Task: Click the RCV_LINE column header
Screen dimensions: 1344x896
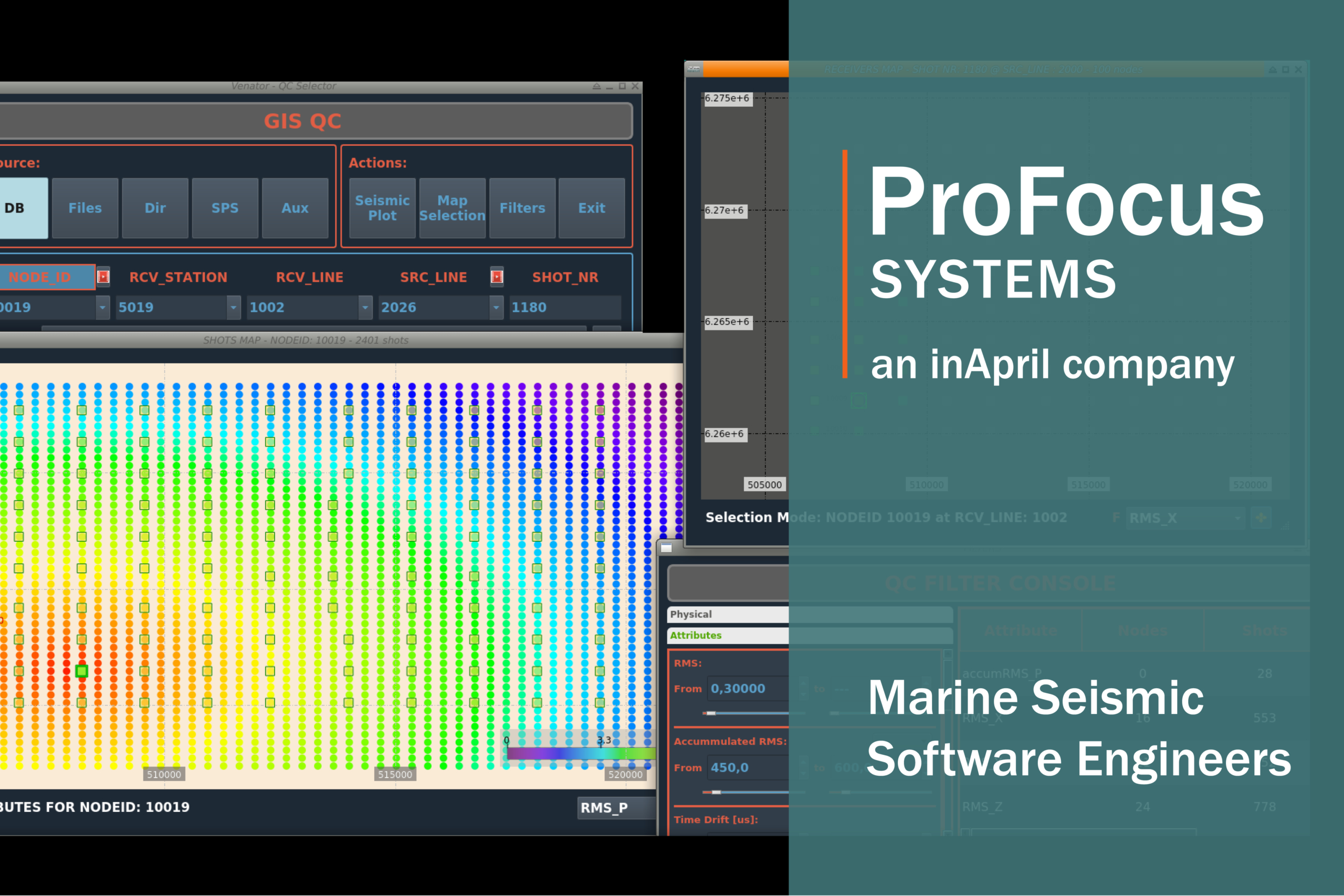Action: [310, 277]
